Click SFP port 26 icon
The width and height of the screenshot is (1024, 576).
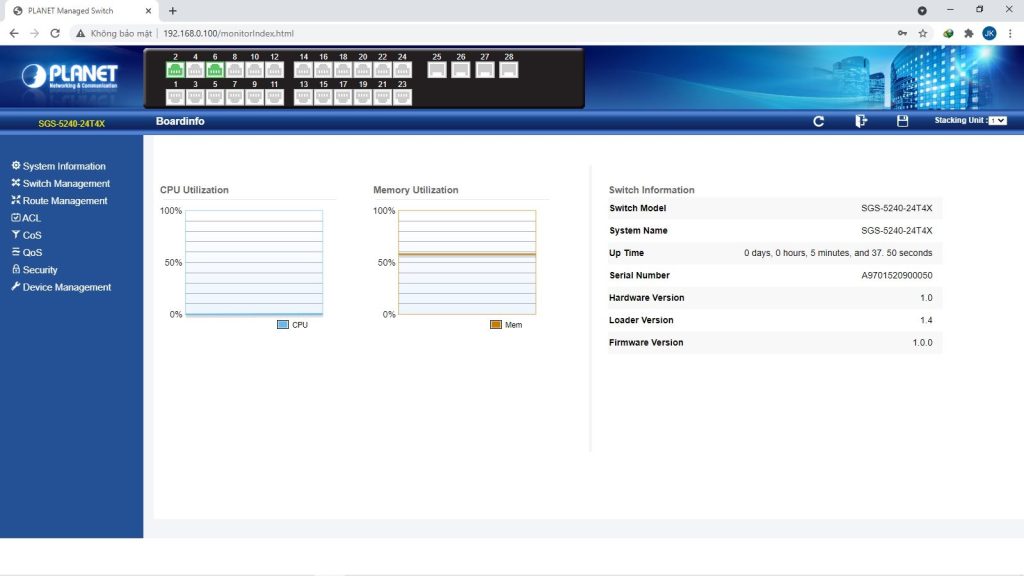point(460,70)
